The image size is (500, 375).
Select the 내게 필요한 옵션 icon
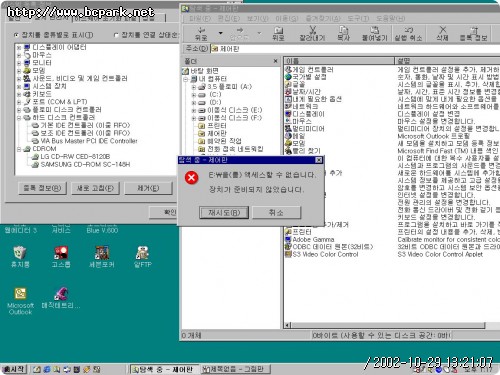point(288,99)
